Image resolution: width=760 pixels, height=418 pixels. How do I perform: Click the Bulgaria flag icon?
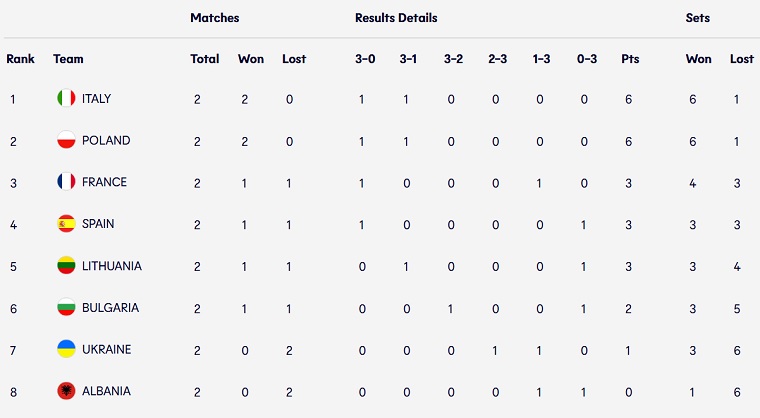[x=66, y=307]
